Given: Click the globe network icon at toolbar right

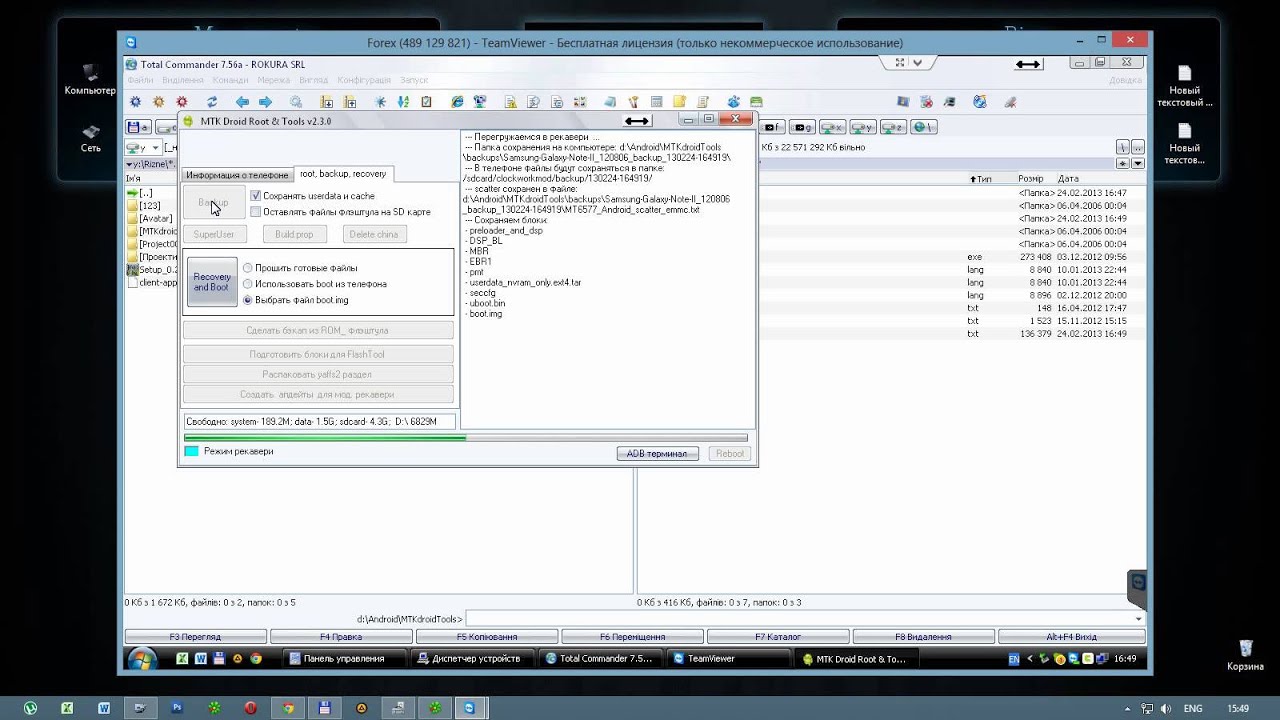Looking at the screenshot, I should 980,101.
